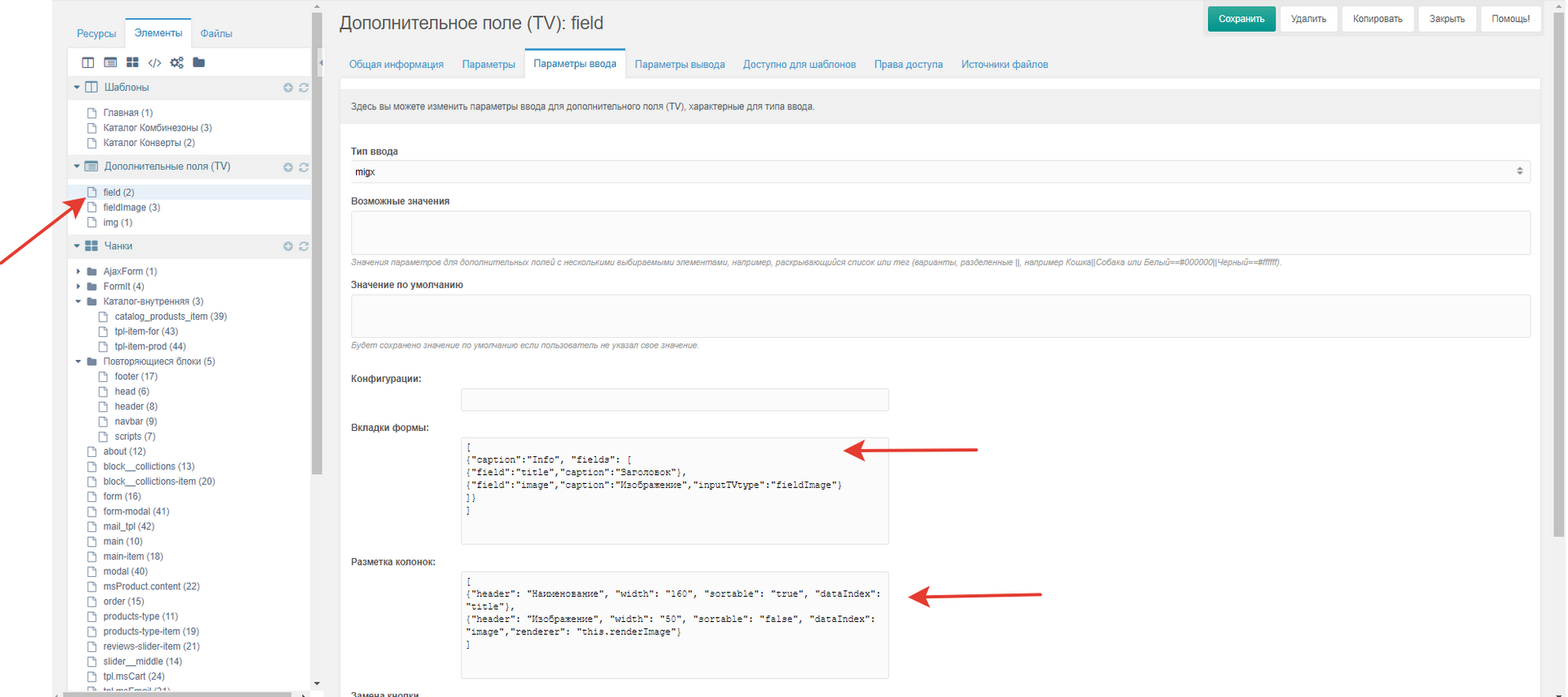This screenshot has height=697, width=1568.
Task: Click the folder icon of AjaxForm (1)
Action: [x=92, y=272]
